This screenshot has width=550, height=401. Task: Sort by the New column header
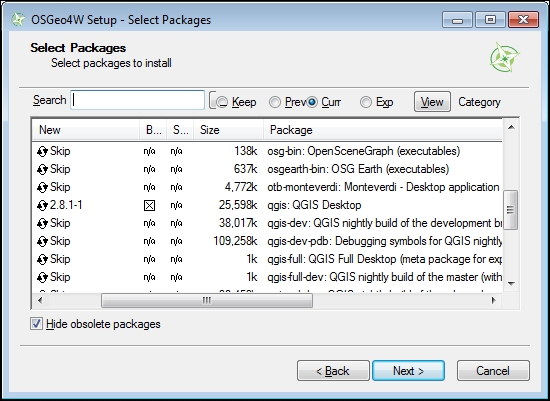[86, 130]
